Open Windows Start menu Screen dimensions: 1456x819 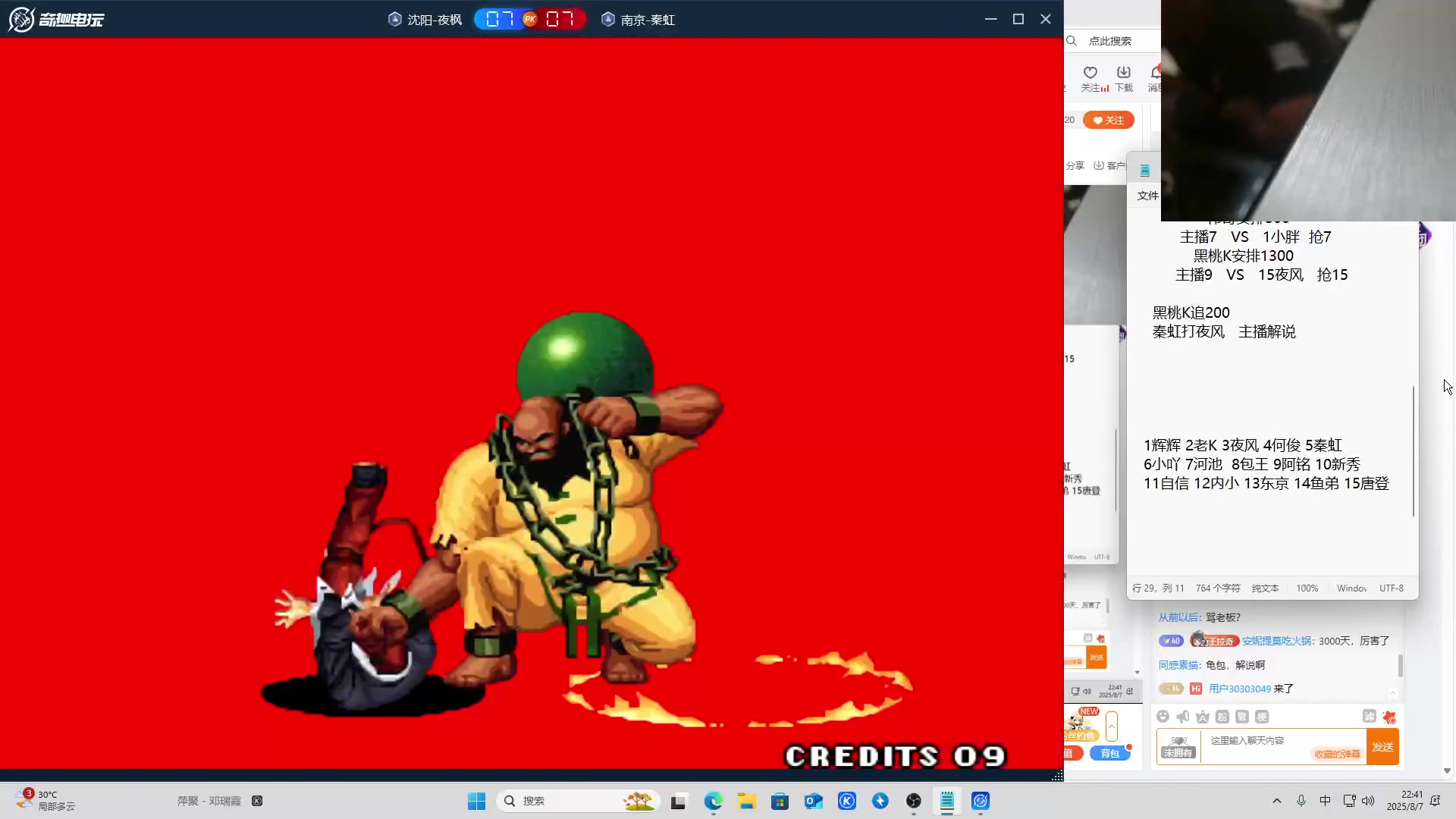click(x=476, y=801)
